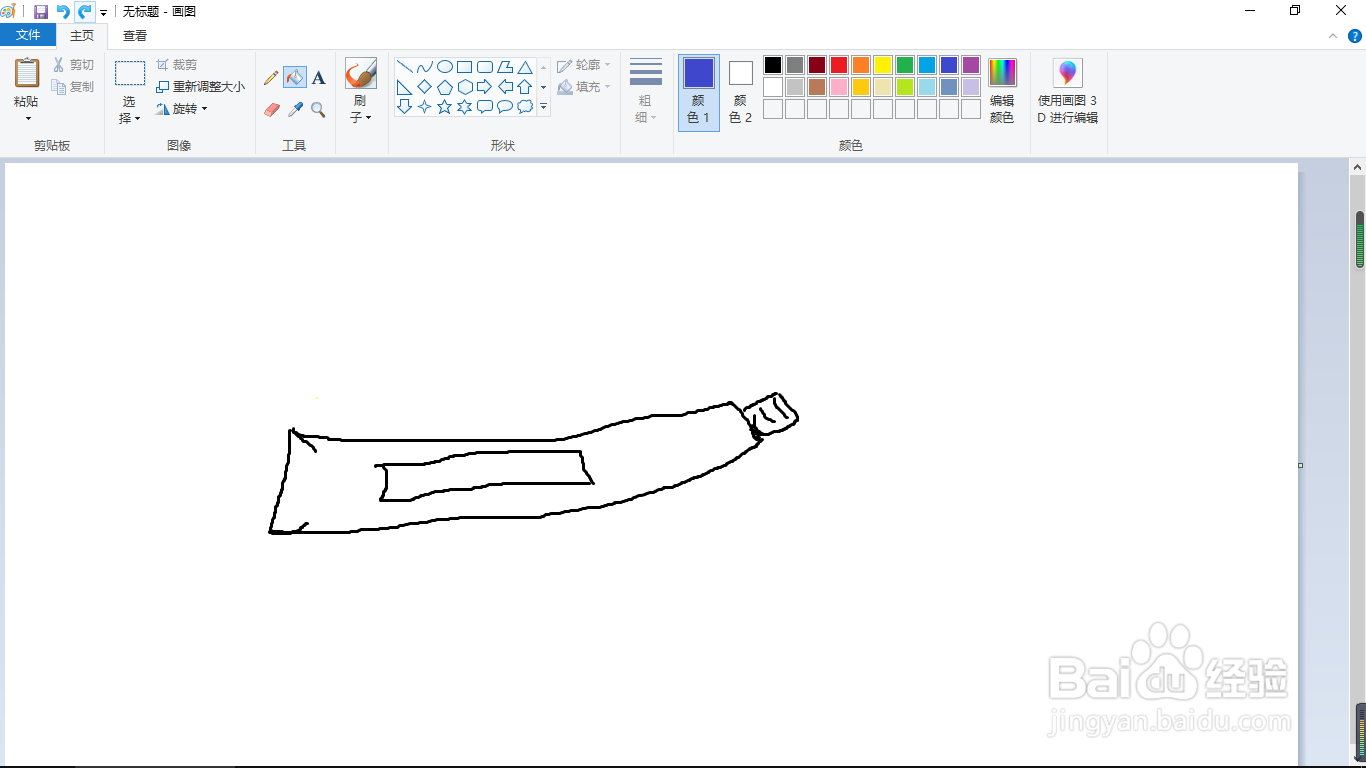Click the Save icon in quick access toolbar
The width and height of the screenshot is (1366, 768).
41,12
